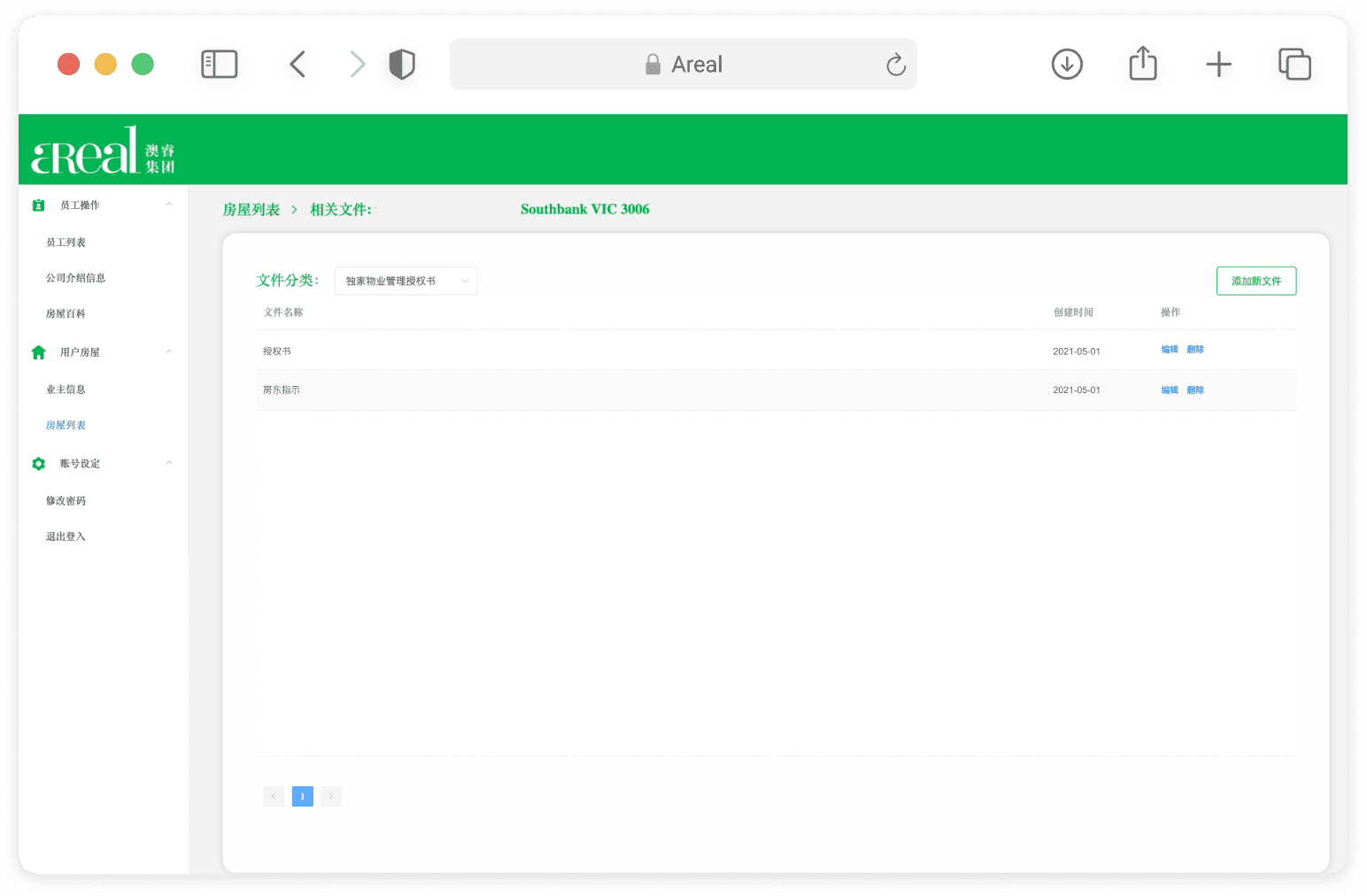Collapse the 用户房屋 menu section
Screen dimensions: 1367x896
pos(169,352)
